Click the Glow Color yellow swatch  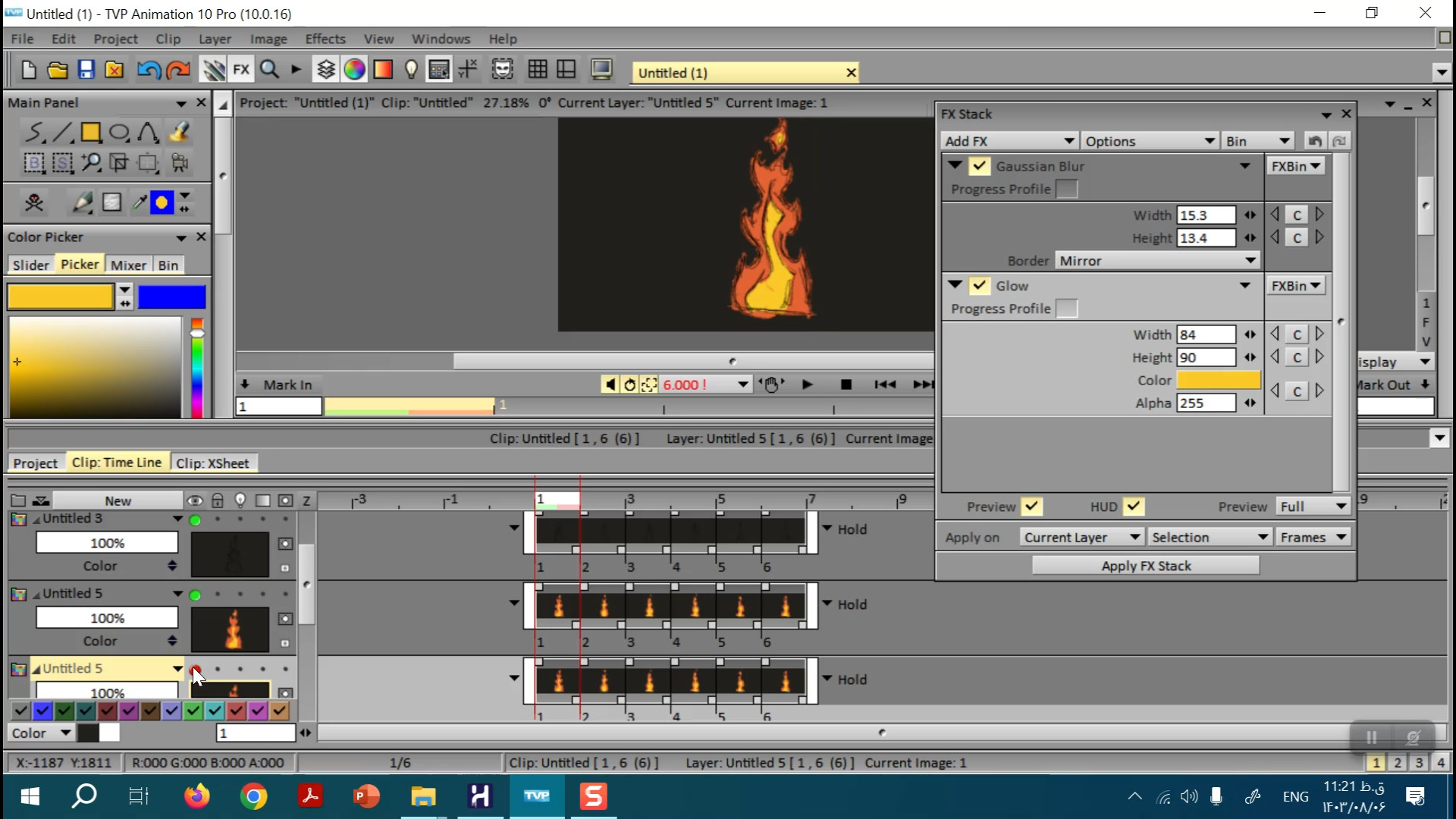(1218, 381)
